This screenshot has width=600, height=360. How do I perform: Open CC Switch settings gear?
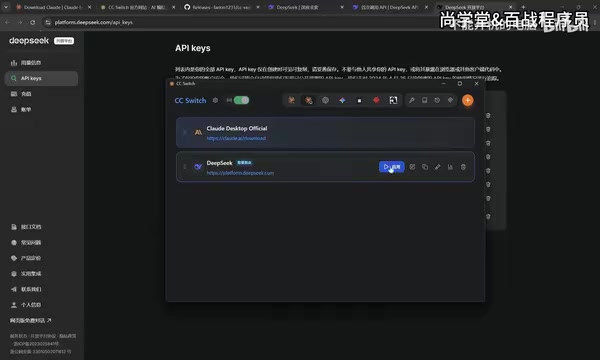pyautogui.click(x=215, y=100)
